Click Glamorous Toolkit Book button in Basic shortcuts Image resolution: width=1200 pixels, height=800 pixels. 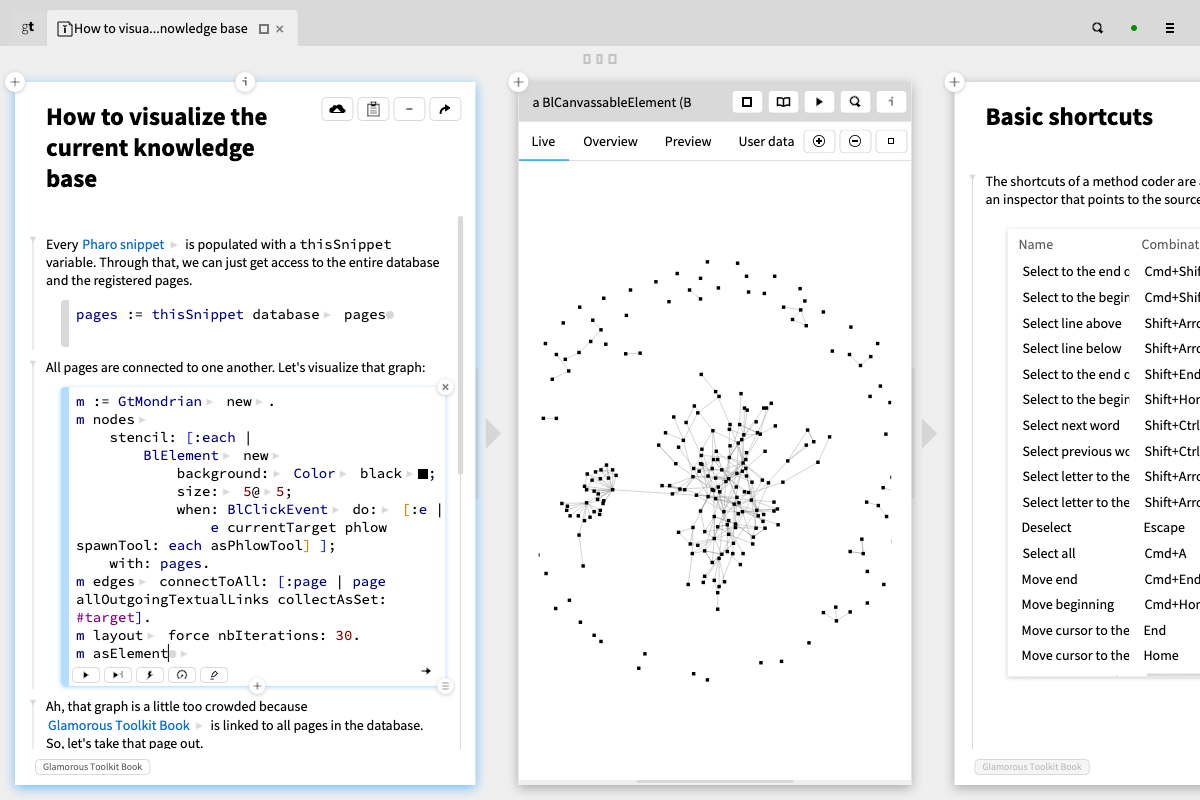pos(1032,767)
